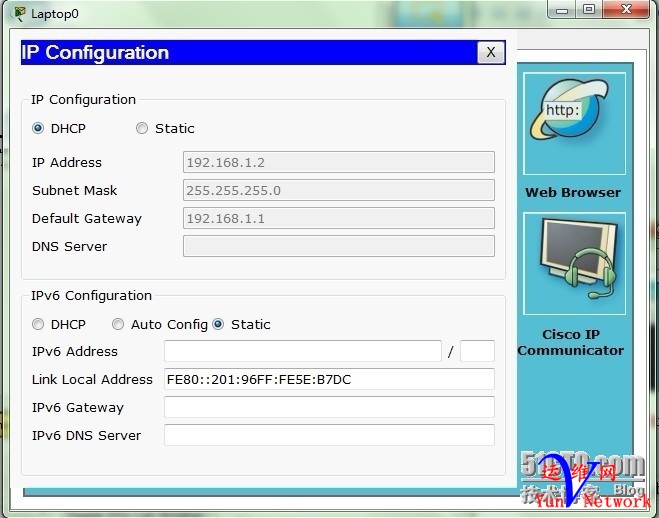This screenshot has width=659, height=518.
Task: Click the Default Gateway field 192.168.1.1
Action: [x=339, y=218]
